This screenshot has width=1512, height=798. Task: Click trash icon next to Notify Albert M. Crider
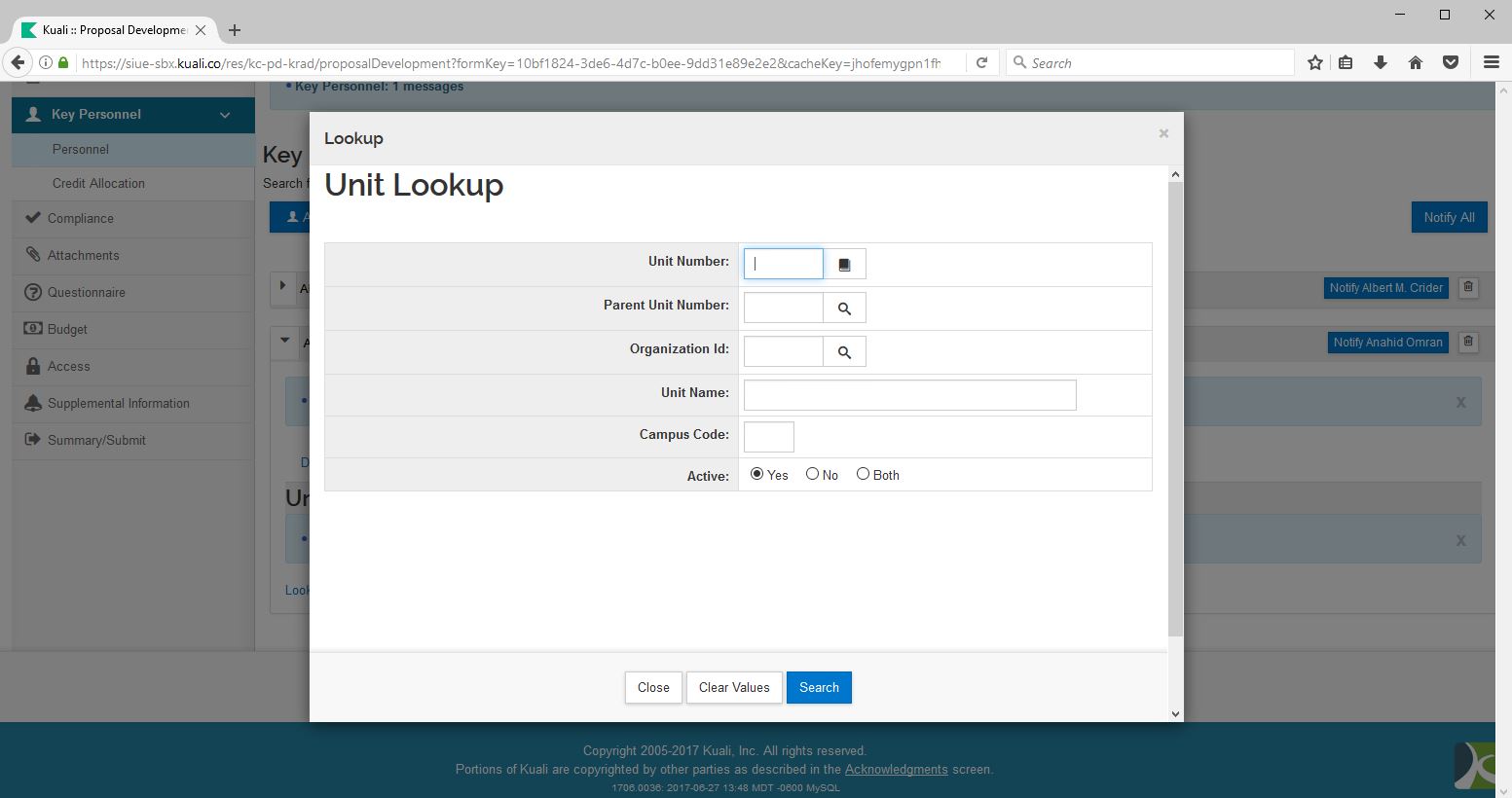click(1468, 288)
